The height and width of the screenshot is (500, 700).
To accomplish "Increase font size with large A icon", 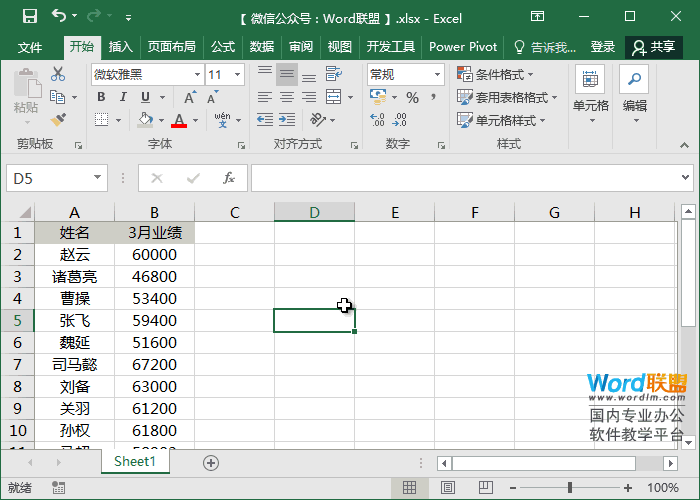I will pyautogui.click(x=190, y=97).
